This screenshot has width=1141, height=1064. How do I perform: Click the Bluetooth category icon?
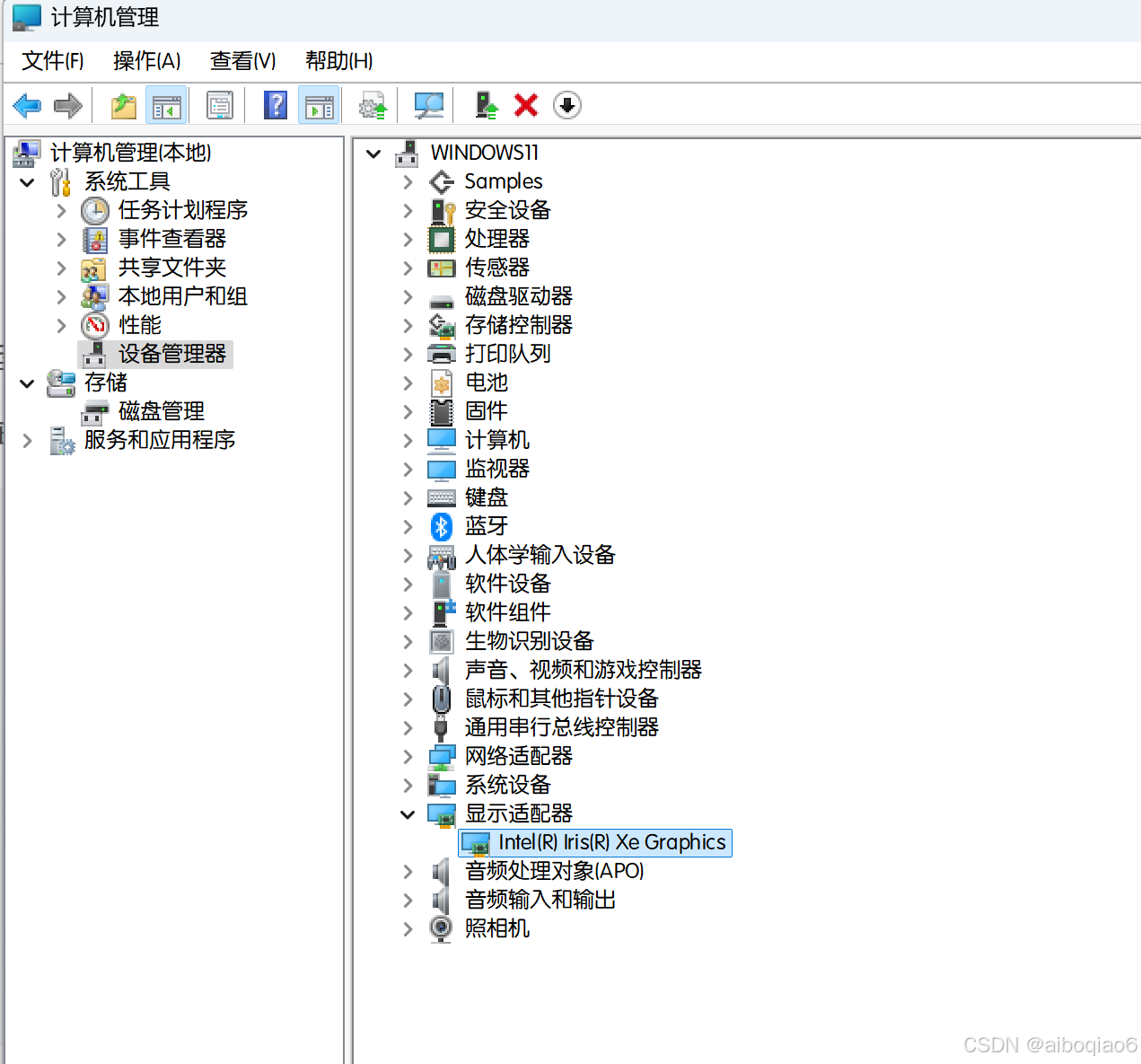(441, 526)
